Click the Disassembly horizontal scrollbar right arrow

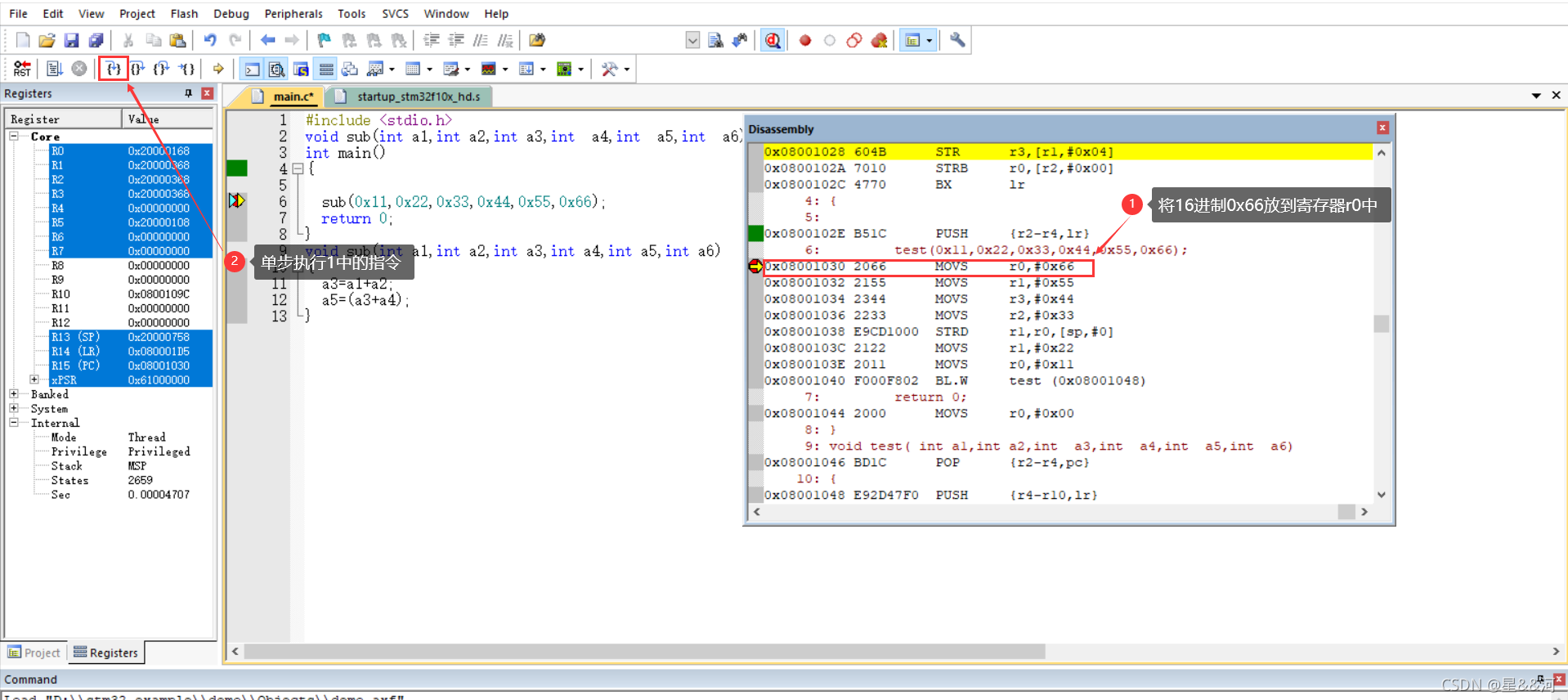tap(1364, 512)
